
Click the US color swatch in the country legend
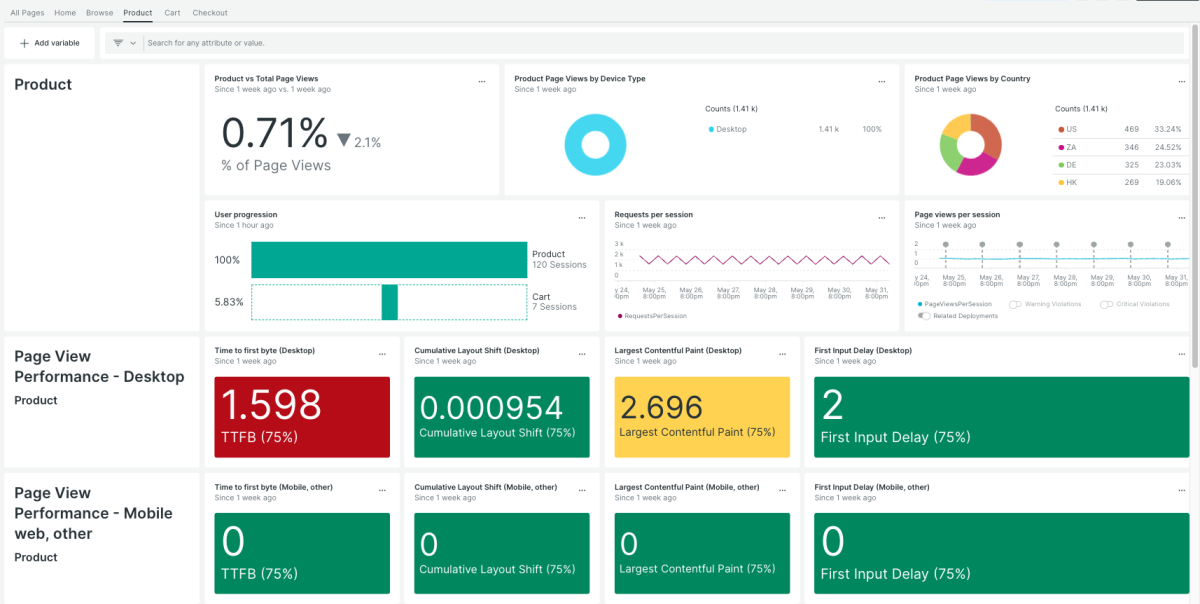1060,129
